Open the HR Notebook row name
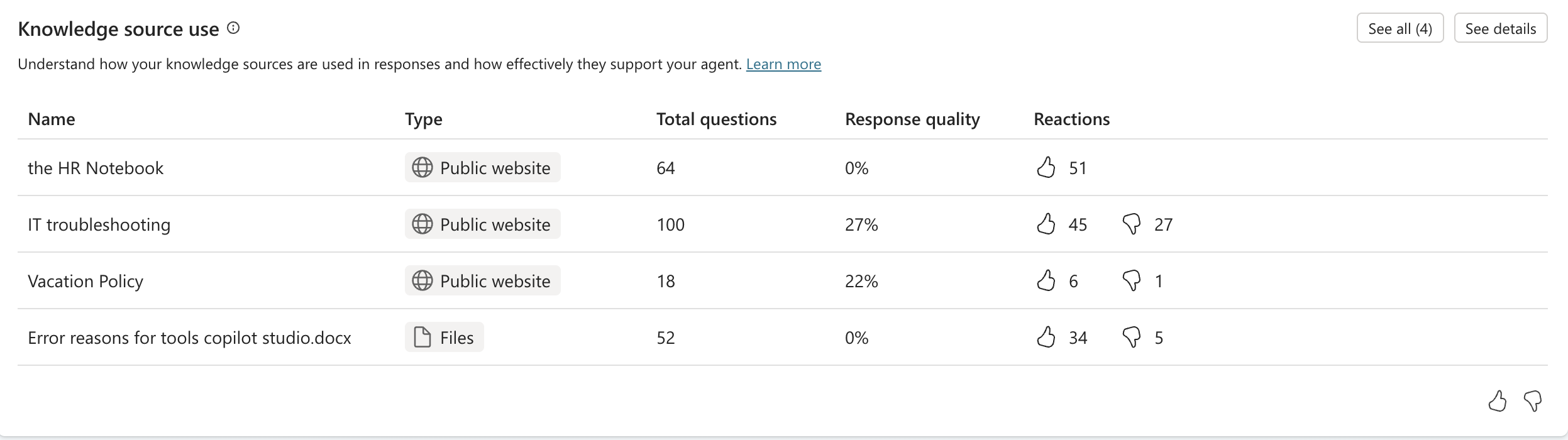Image resolution: width=1568 pixels, height=440 pixels. pyautogui.click(x=96, y=168)
